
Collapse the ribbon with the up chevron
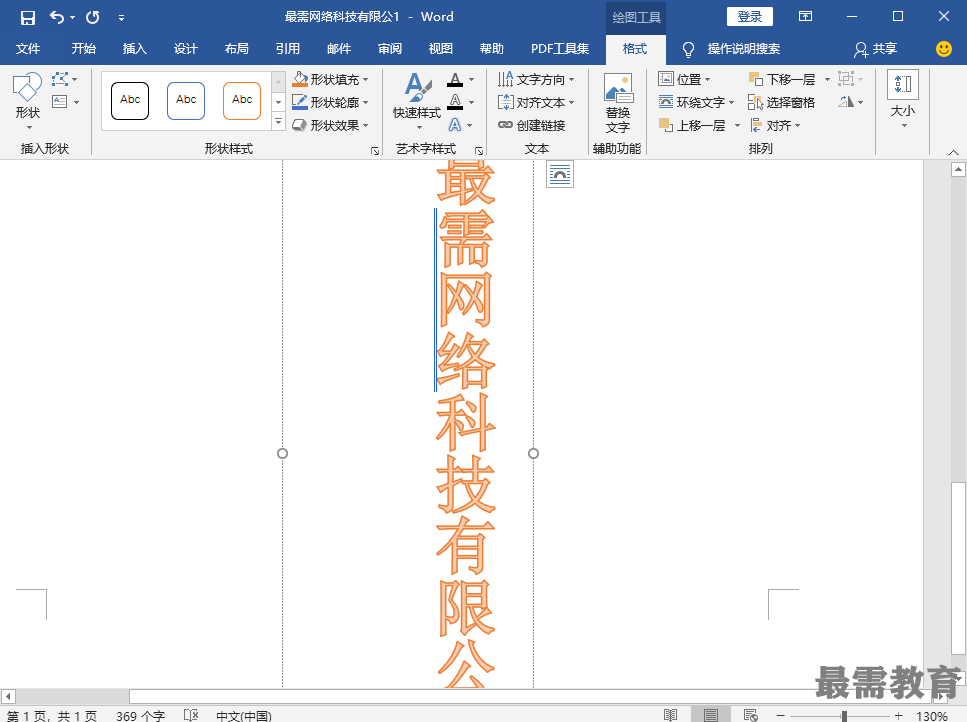[953, 152]
